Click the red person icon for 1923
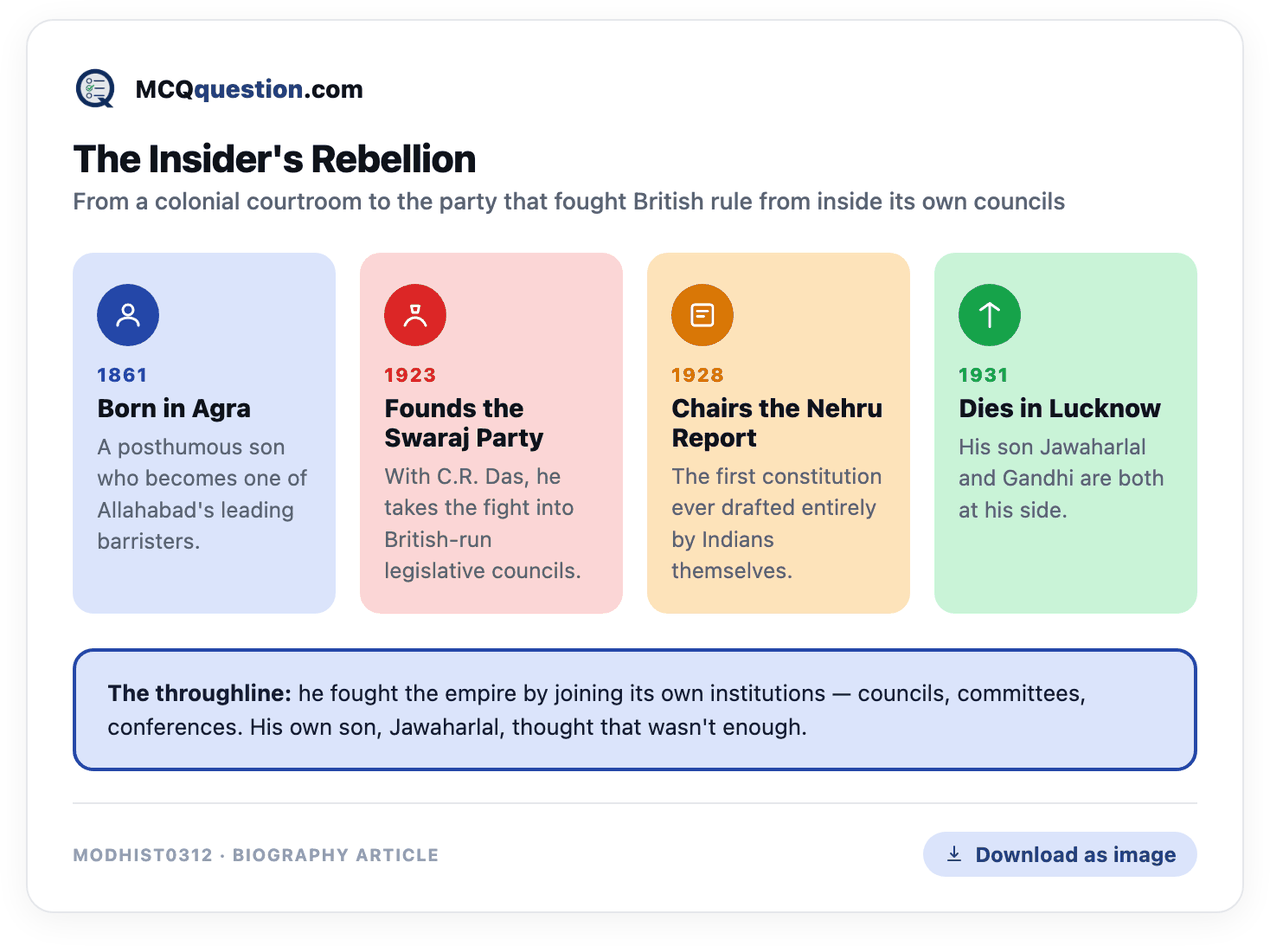Image resolution: width=1270 pixels, height=946 pixels. point(415,316)
